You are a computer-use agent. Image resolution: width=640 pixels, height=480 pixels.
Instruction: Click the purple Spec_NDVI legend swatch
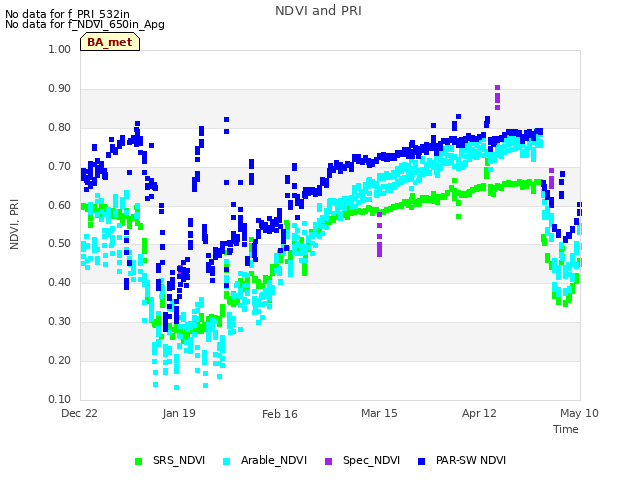(329, 461)
